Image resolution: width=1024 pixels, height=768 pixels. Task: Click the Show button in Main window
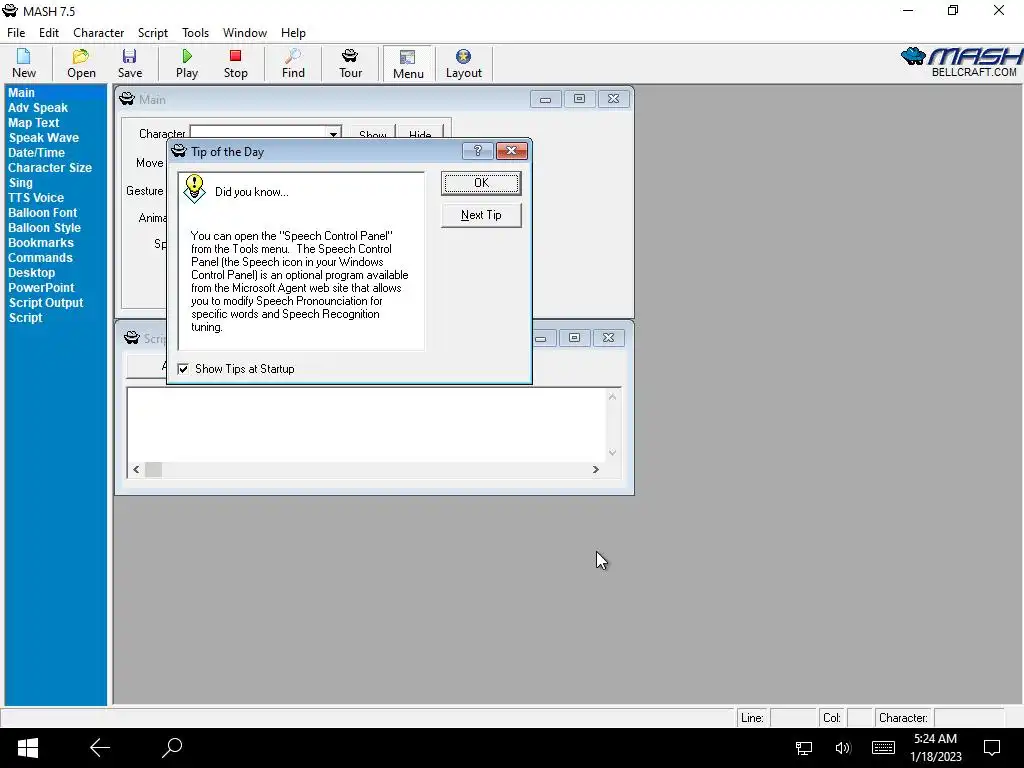click(x=373, y=133)
